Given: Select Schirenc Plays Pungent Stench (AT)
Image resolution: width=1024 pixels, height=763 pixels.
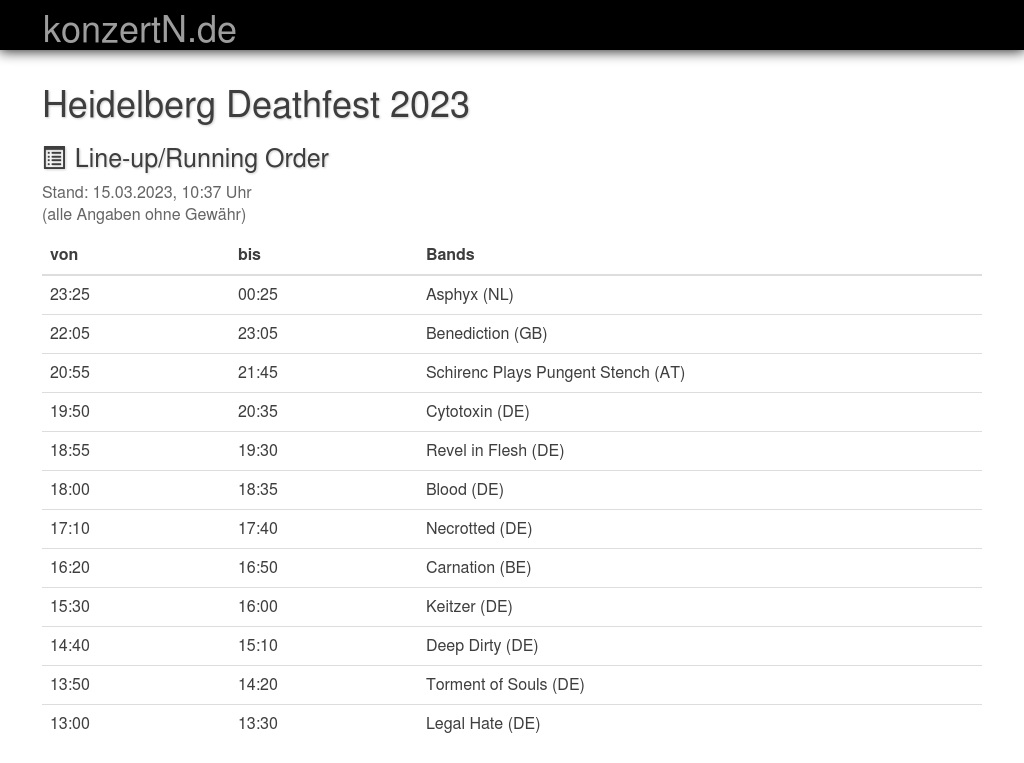Looking at the screenshot, I should coord(555,372).
